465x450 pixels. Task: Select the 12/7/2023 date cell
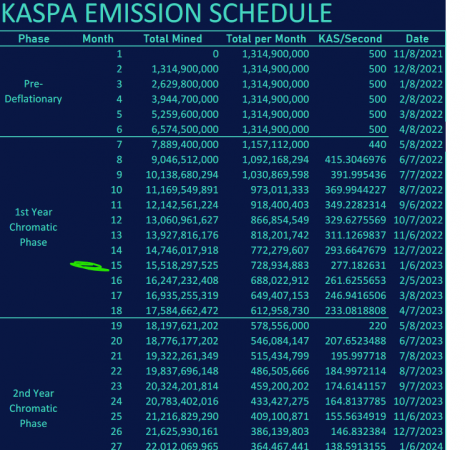pyautogui.click(x=418, y=431)
